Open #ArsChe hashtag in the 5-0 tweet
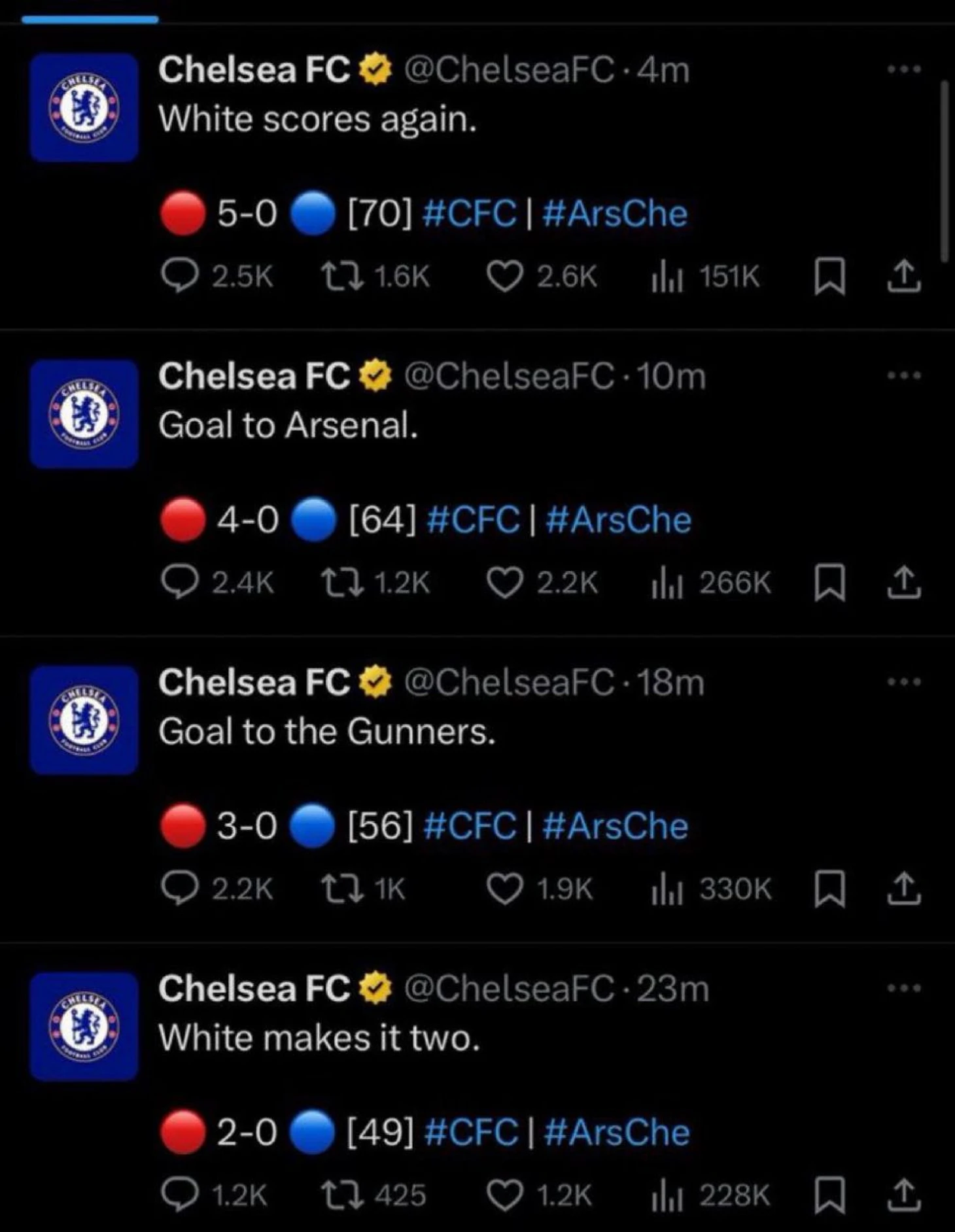The image size is (955, 1232). (615, 214)
